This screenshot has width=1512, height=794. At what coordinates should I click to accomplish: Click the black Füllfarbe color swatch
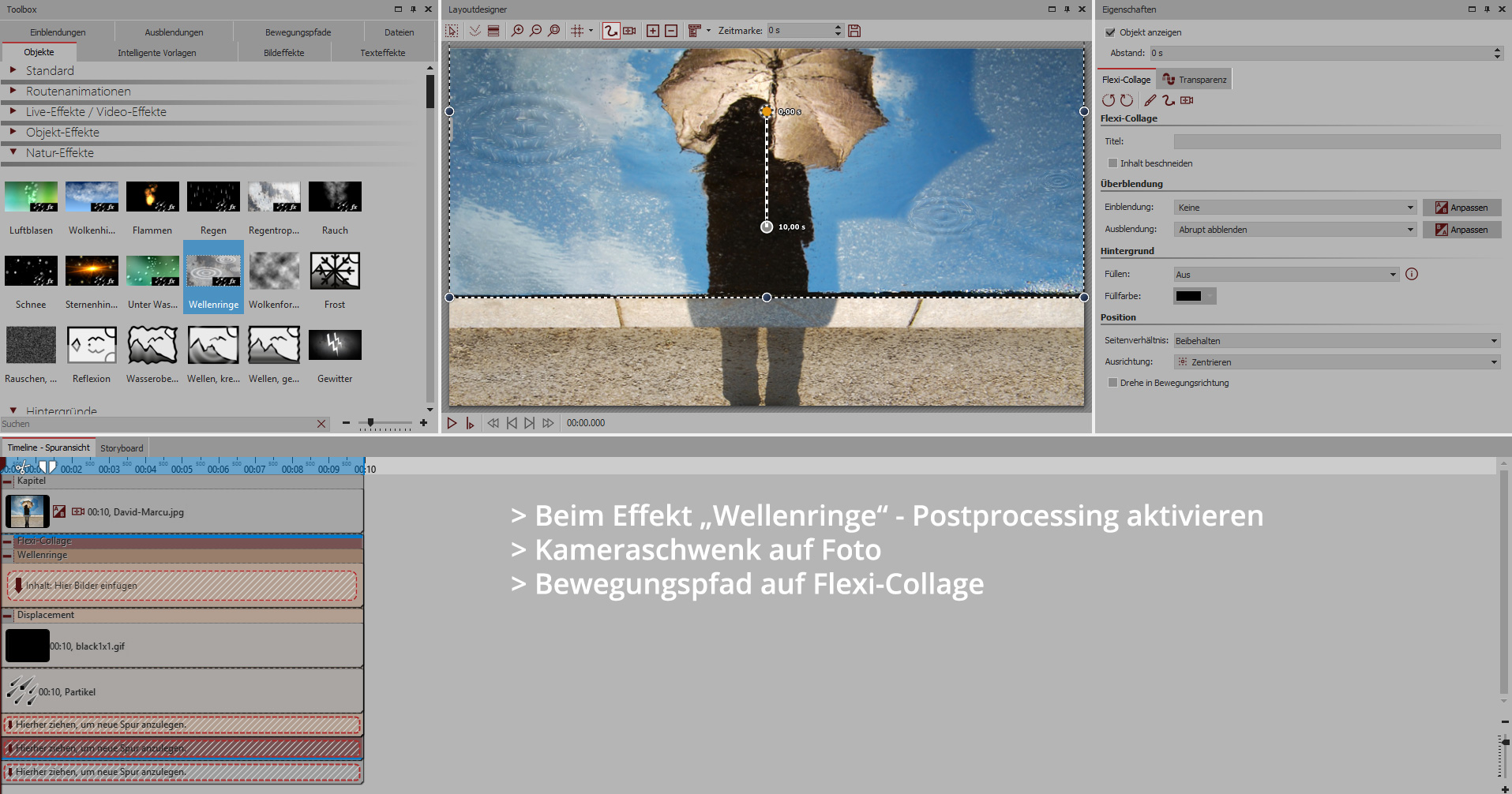pos(1188,296)
